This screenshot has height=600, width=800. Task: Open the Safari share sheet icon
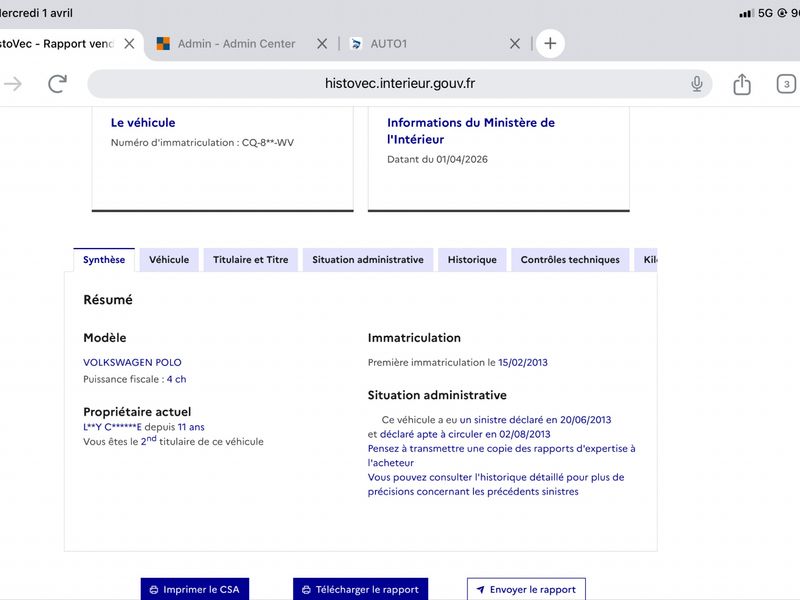point(742,84)
